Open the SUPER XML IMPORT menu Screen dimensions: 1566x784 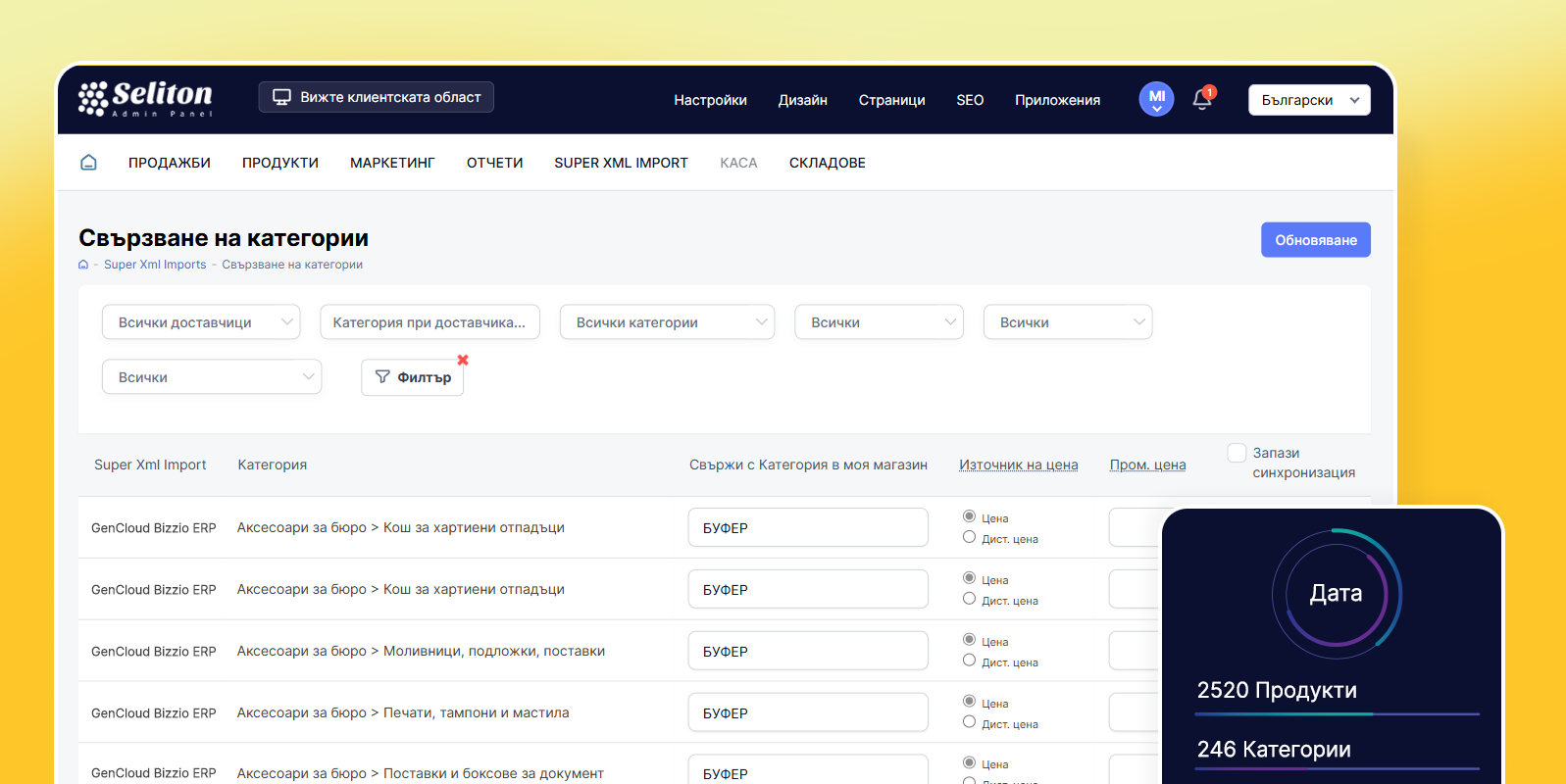click(621, 163)
